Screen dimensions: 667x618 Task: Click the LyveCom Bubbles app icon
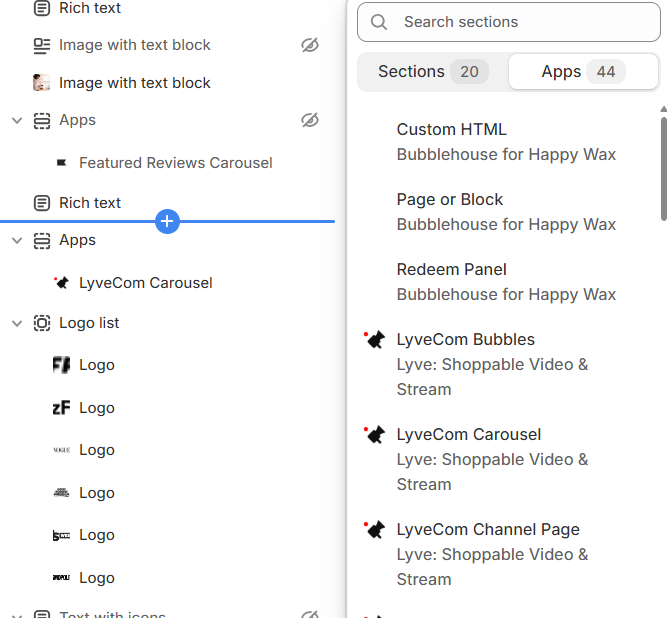pyautogui.click(x=375, y=340)
